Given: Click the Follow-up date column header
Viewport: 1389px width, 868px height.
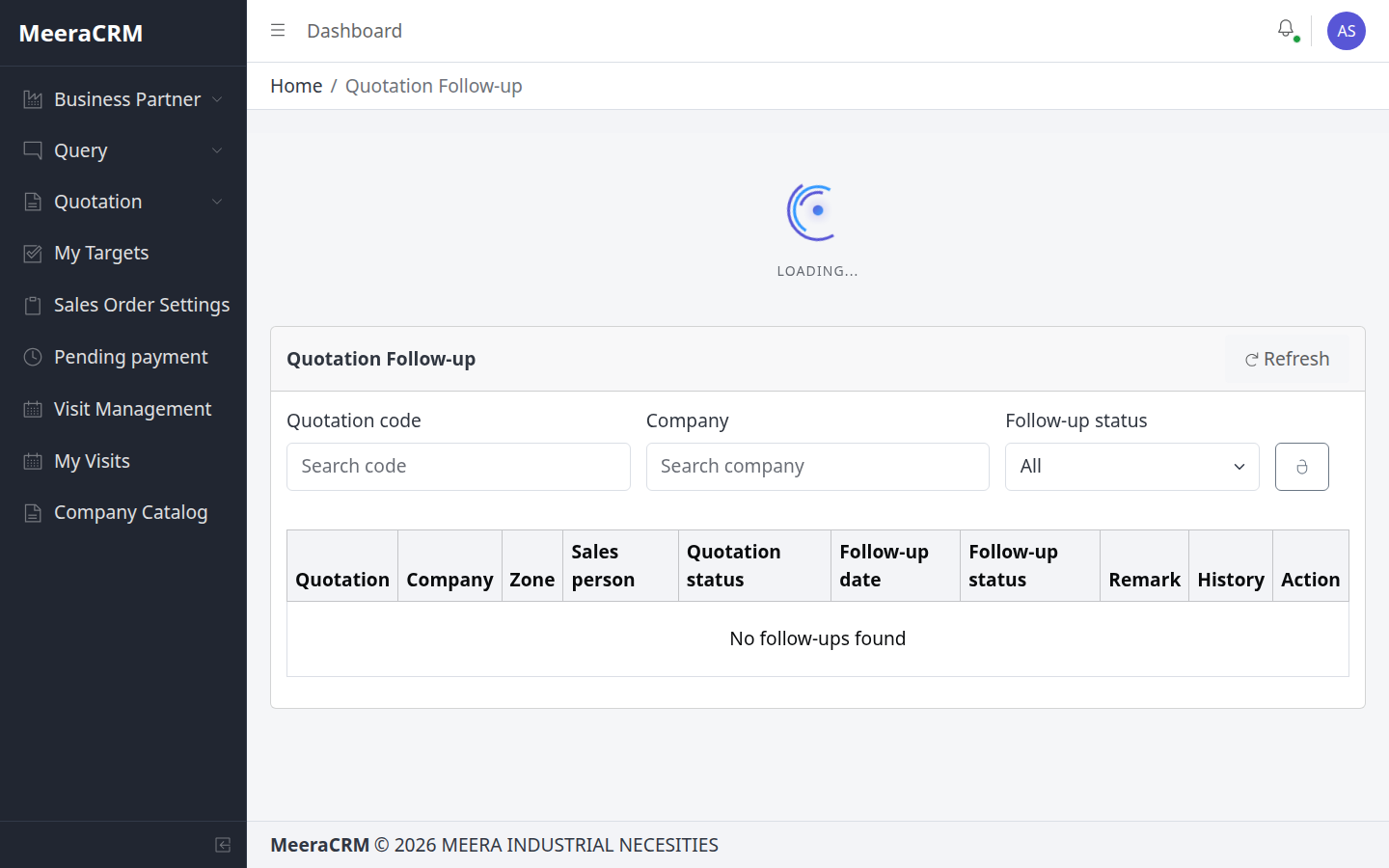Looking at the screenshot, I should 895,566.
